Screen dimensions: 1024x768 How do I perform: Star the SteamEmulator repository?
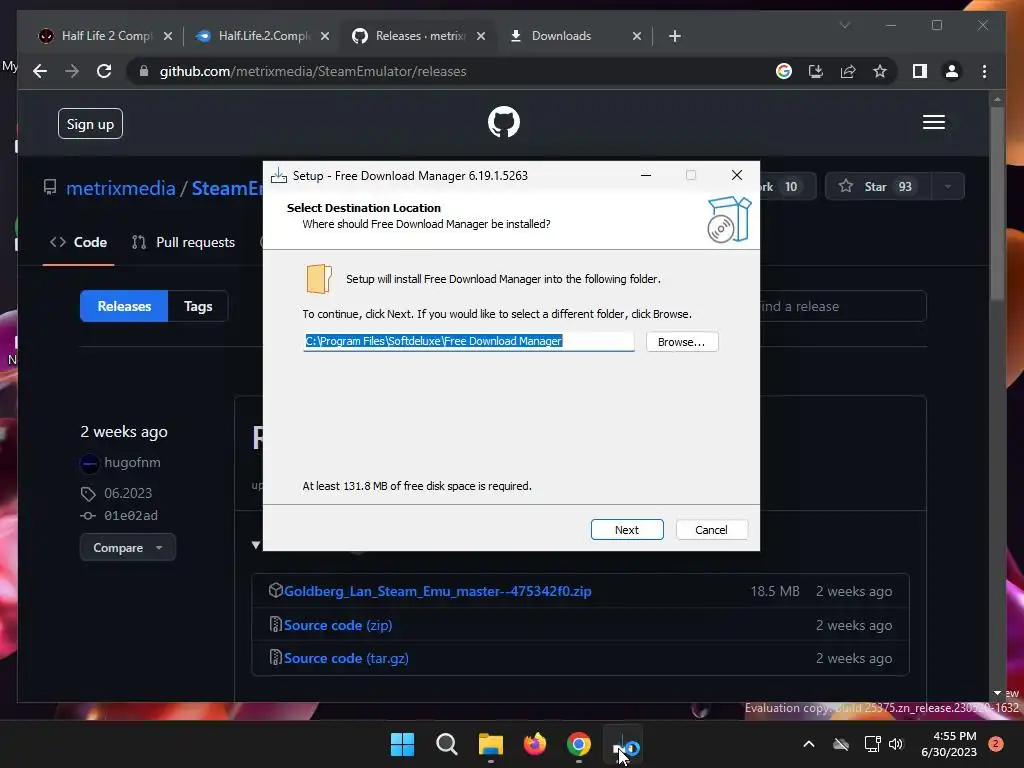[877, 187]
